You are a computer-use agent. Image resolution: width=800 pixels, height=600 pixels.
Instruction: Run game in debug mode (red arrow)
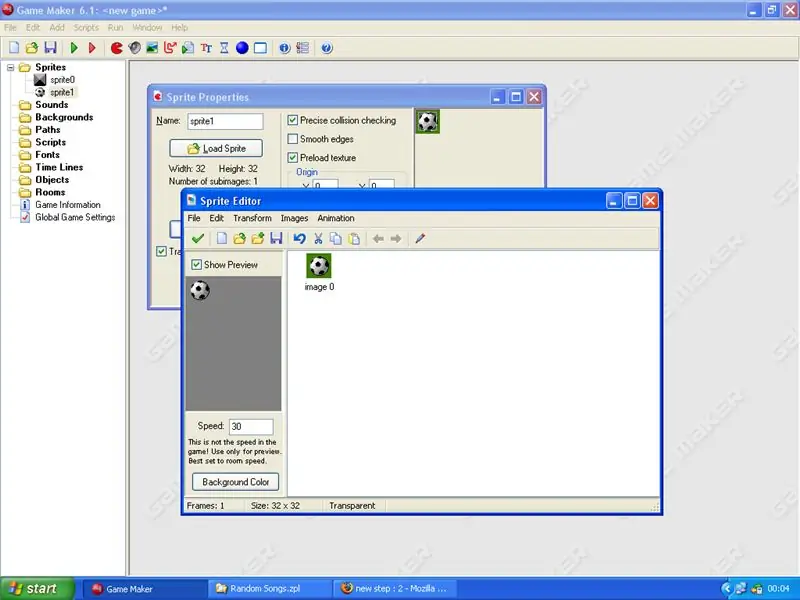coord(92,48)
